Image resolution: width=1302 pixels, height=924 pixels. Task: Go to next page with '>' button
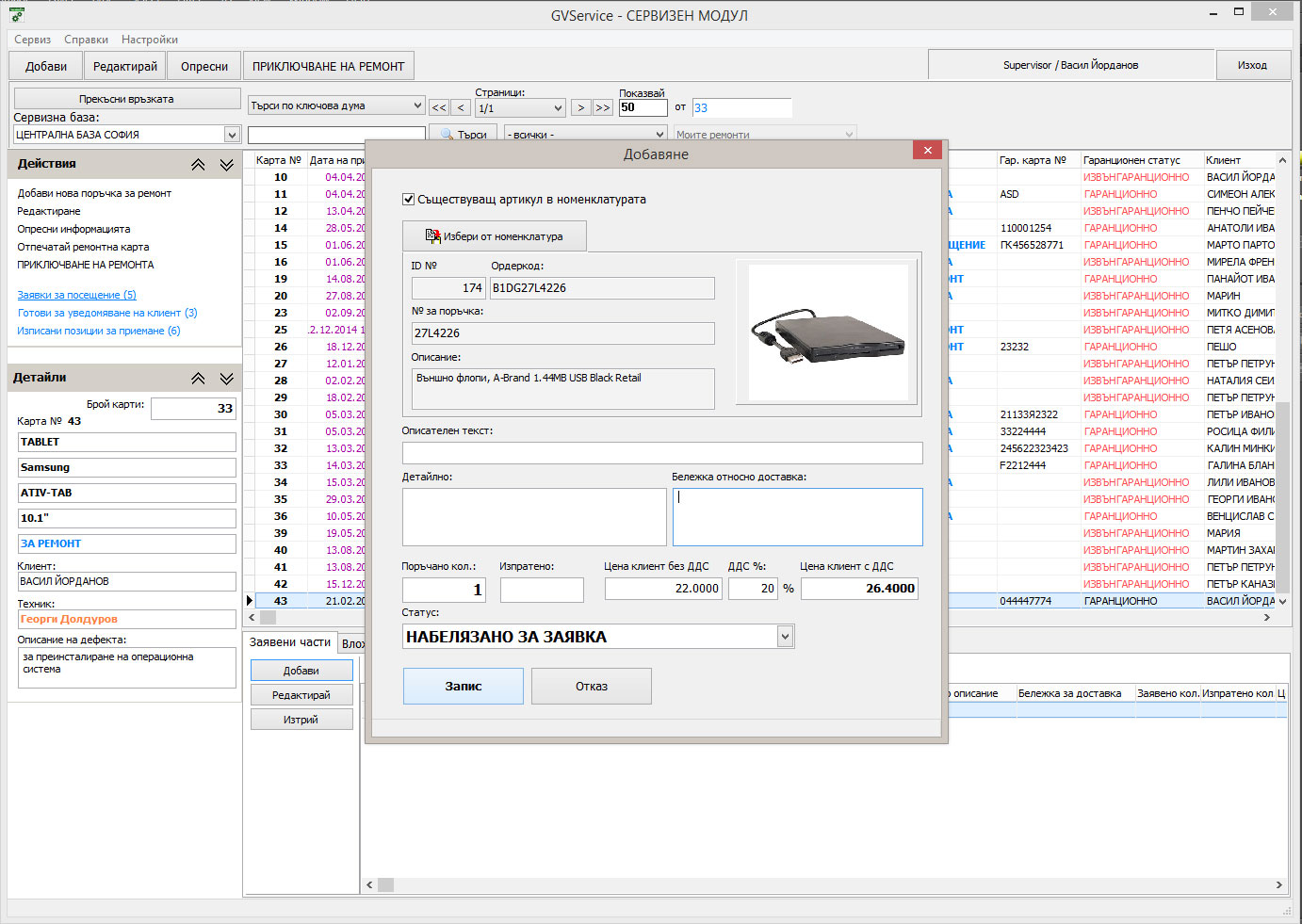(581, 107)
